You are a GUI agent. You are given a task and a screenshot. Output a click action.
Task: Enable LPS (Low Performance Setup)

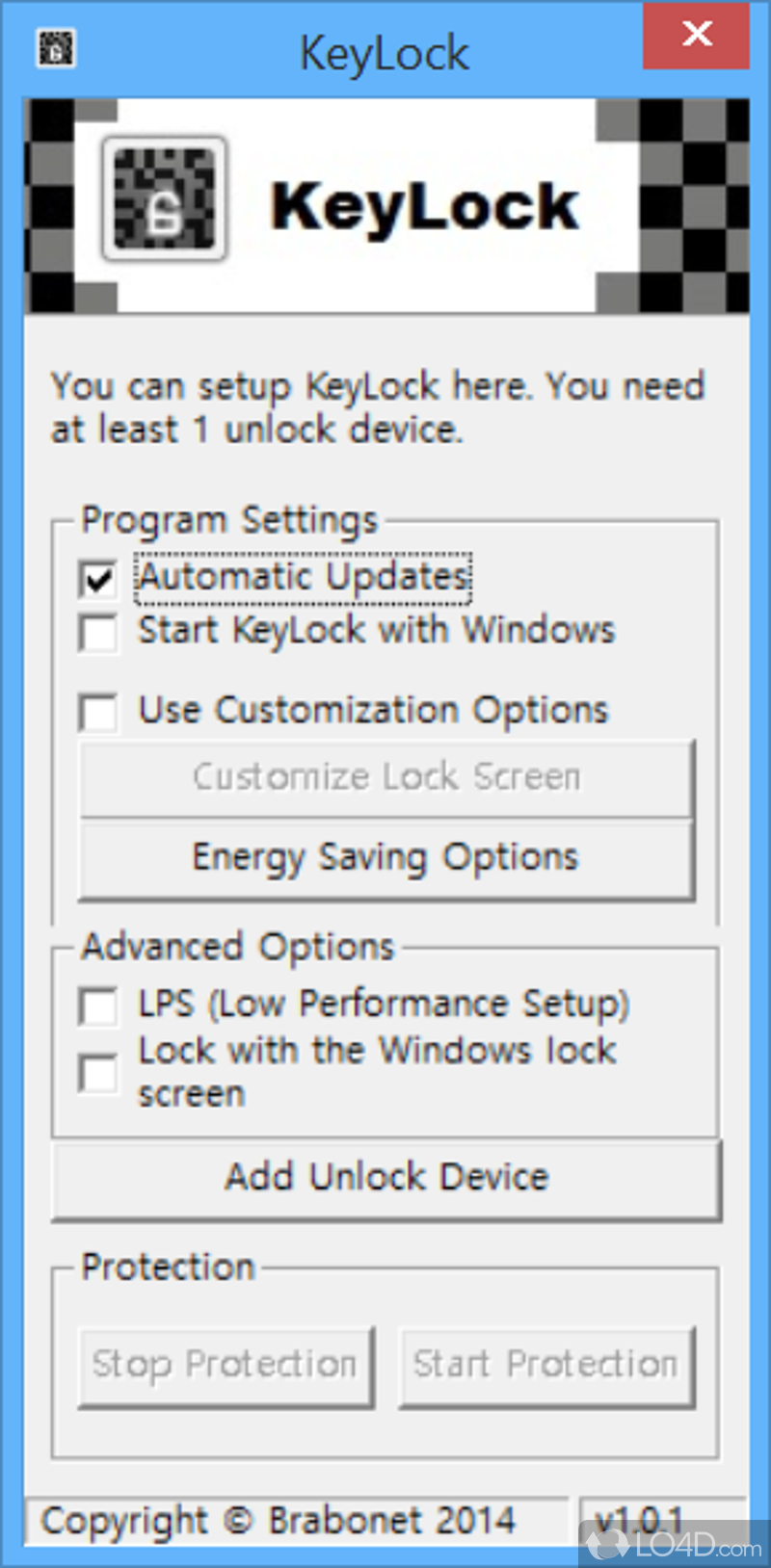99,1006
